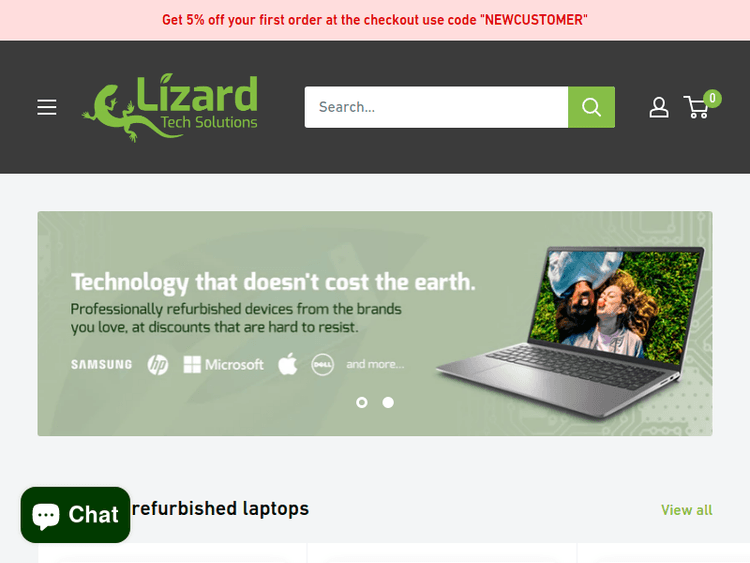Image resolution: width=750 pixels, height=563 pixels.
Task: Click the HP logo in banner
Action: [158, 365]
